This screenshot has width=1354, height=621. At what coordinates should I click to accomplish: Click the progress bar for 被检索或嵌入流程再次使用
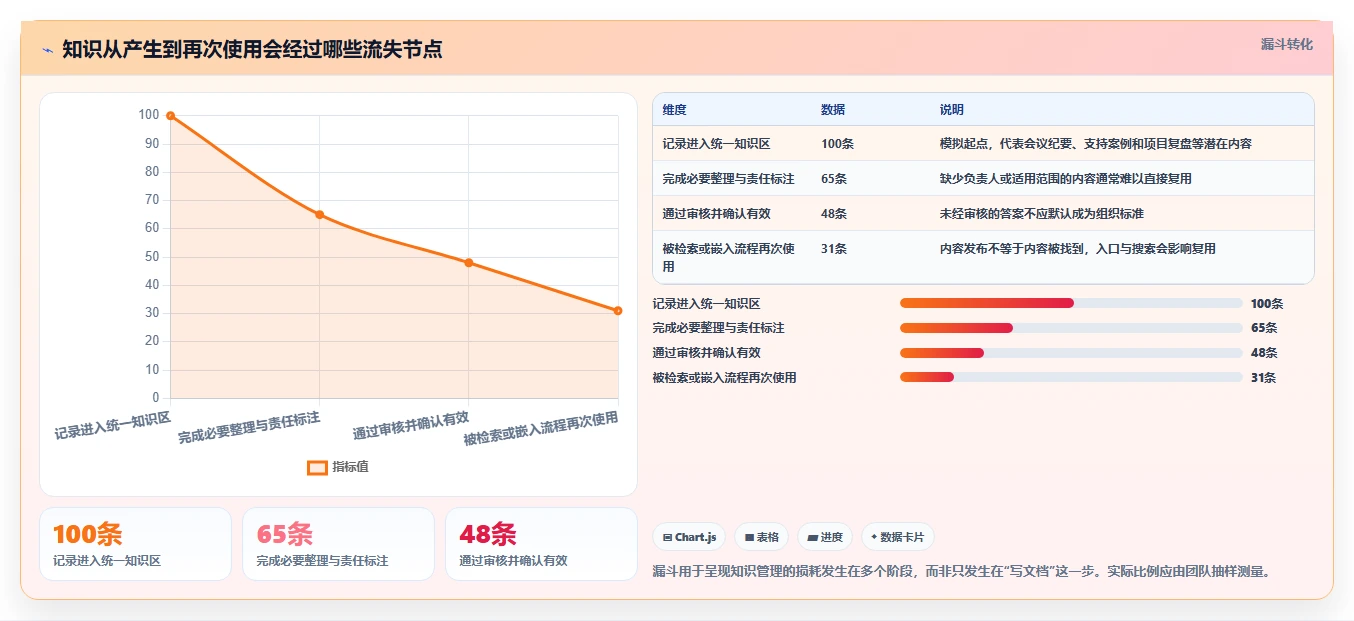tap(1071, 377)
